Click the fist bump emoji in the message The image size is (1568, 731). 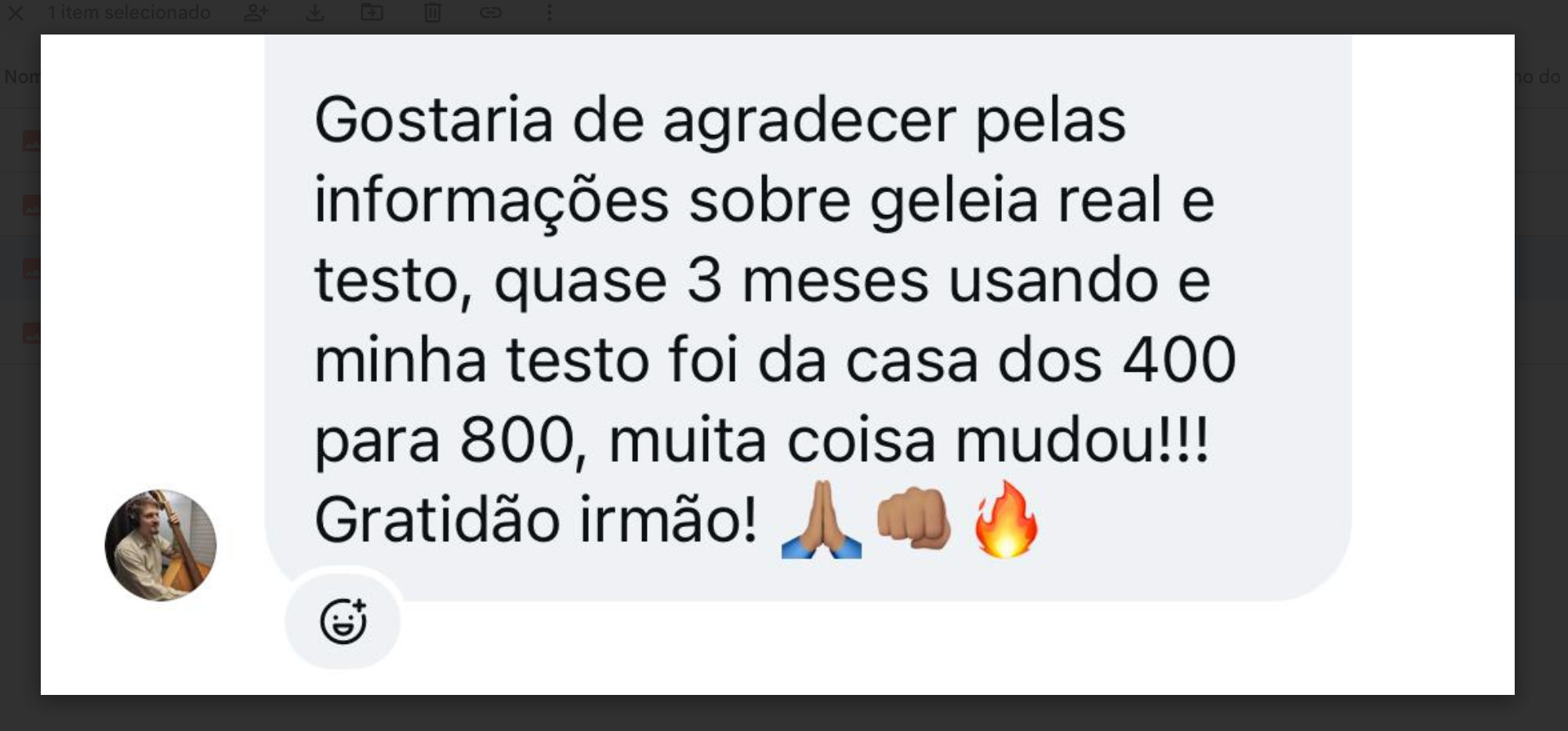[914, 518]
